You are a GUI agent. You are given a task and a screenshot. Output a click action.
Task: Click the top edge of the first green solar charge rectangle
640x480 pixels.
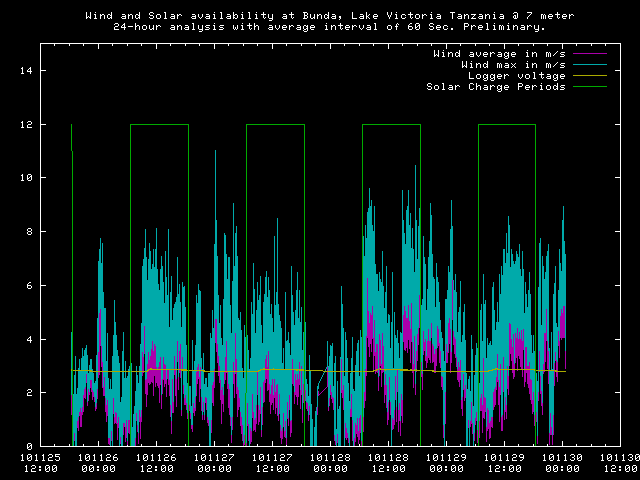[159, 124]
